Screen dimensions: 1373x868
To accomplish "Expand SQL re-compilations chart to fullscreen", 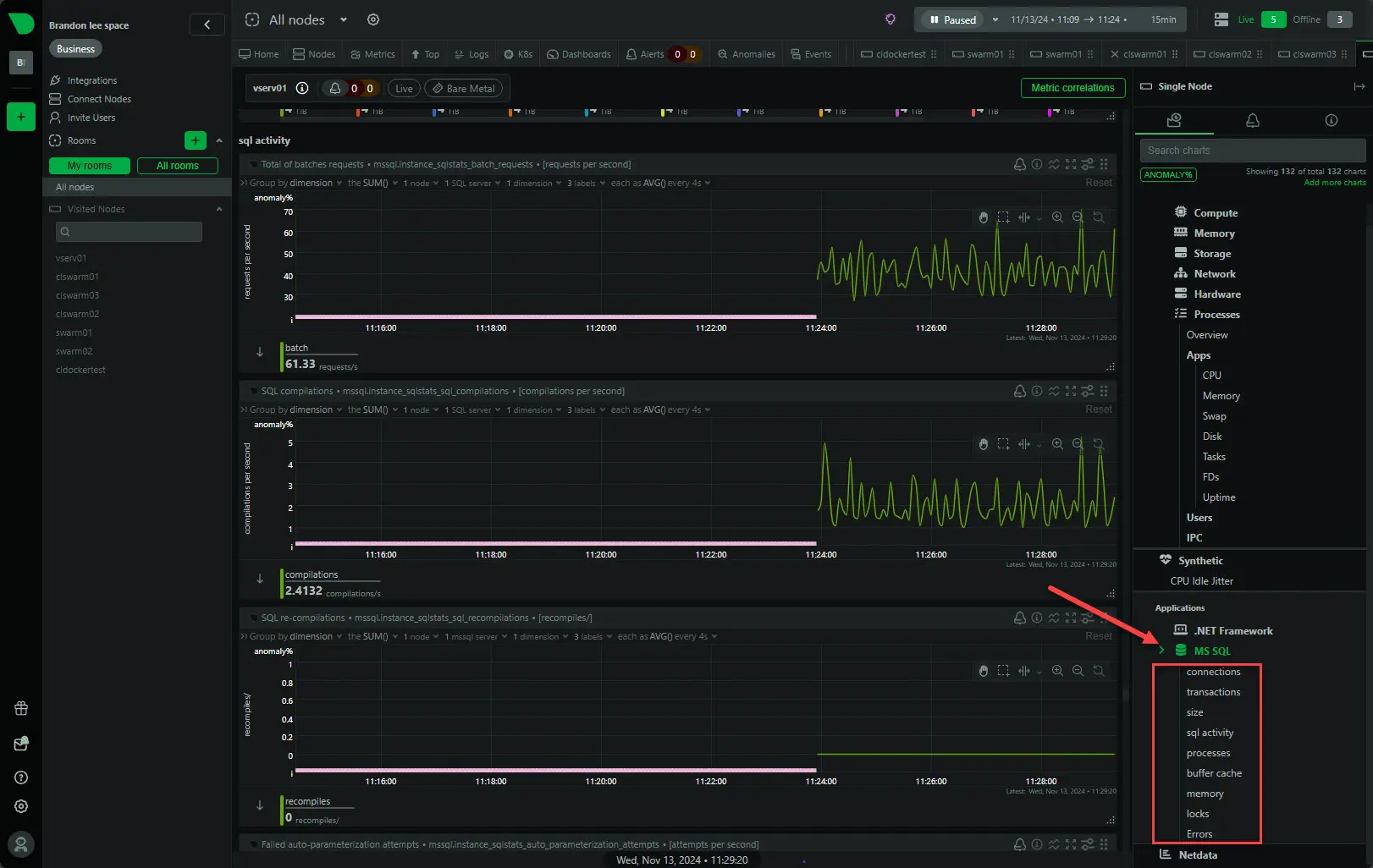I will tap(1071, 618).
